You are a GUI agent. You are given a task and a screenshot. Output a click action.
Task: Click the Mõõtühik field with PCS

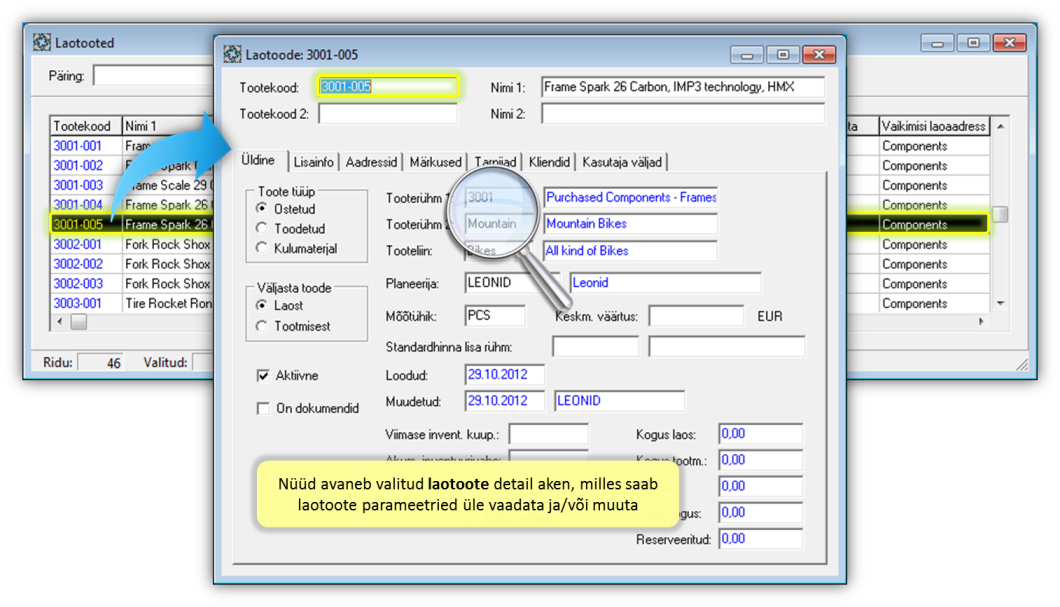coord(495,316)
